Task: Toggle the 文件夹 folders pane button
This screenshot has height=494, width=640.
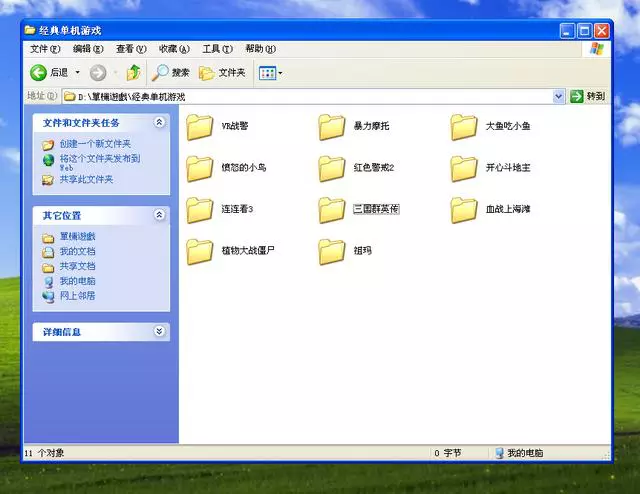Action: pyautogui.click(x=222, y=73)
